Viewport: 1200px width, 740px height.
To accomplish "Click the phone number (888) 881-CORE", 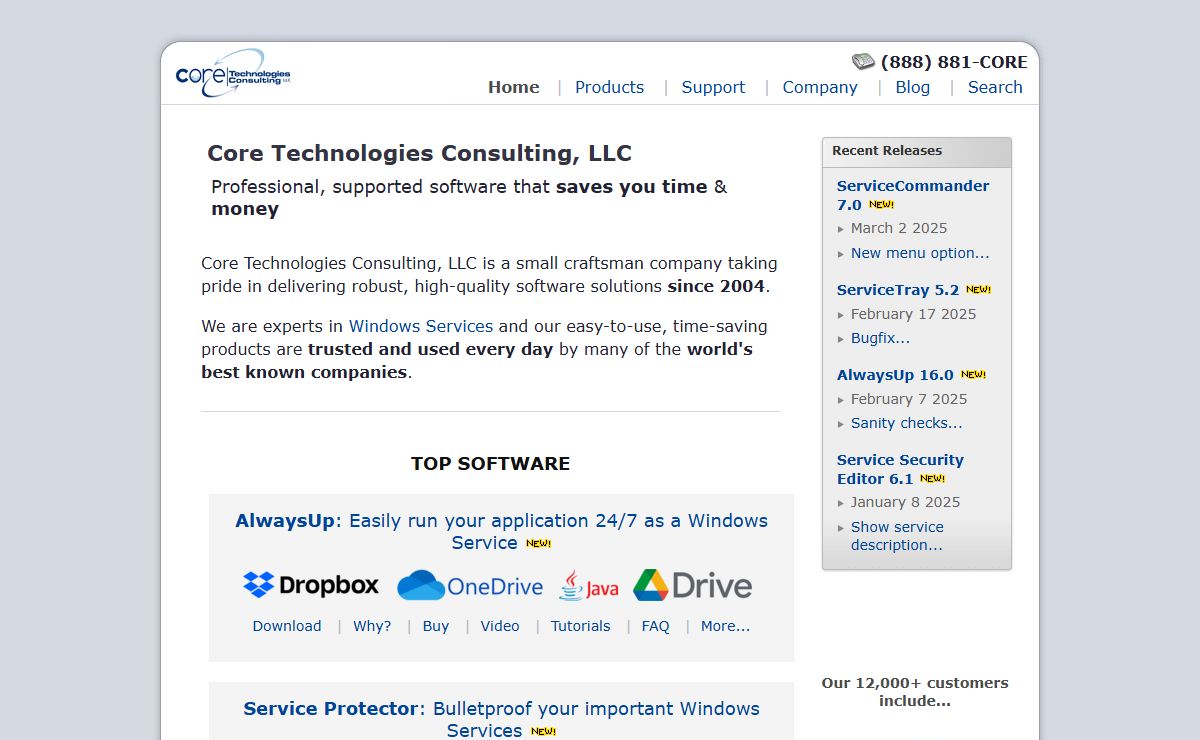I will point(954,62).
